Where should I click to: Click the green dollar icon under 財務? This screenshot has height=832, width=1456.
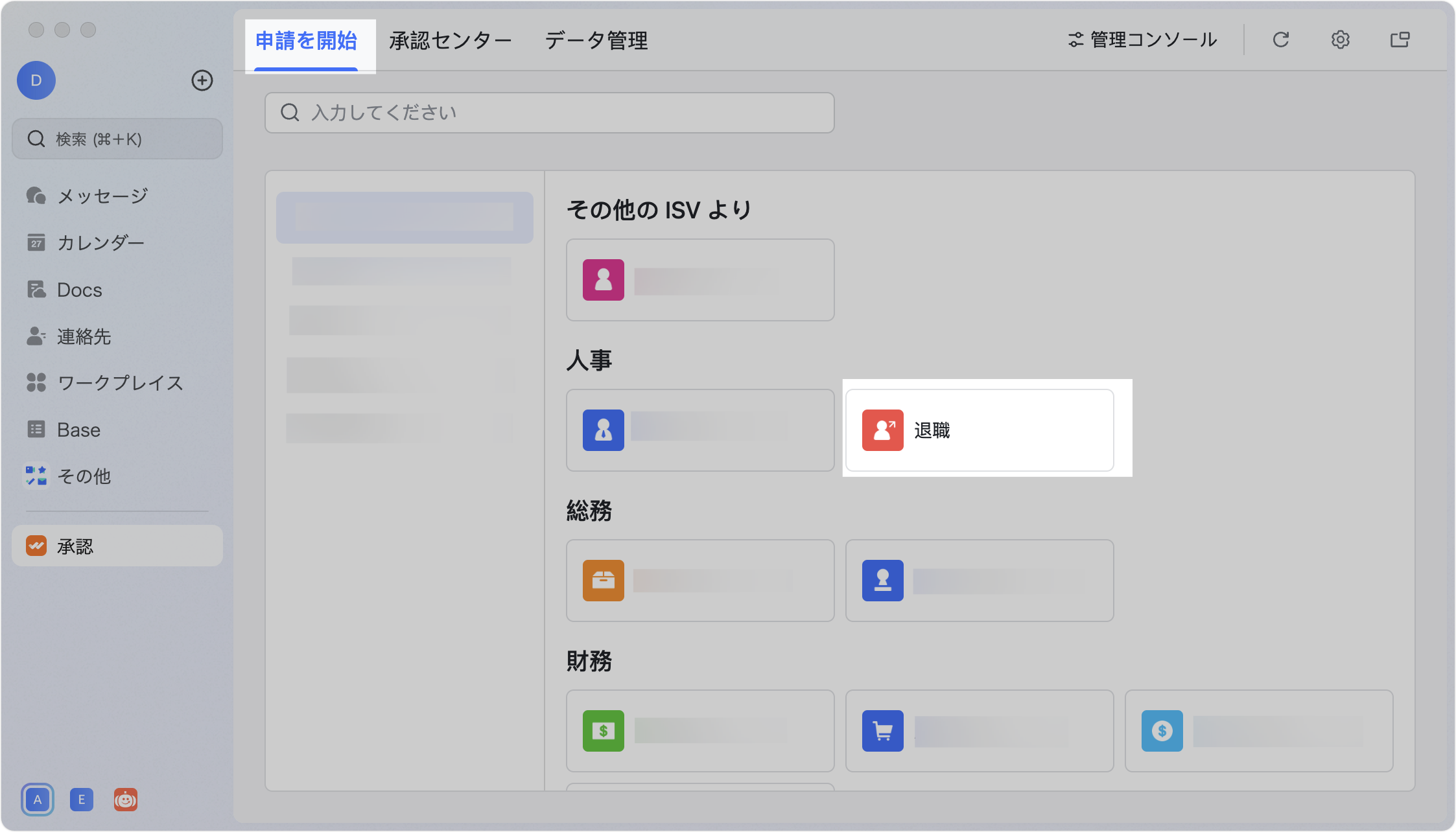pyautogui.click(x=604, y=731)
